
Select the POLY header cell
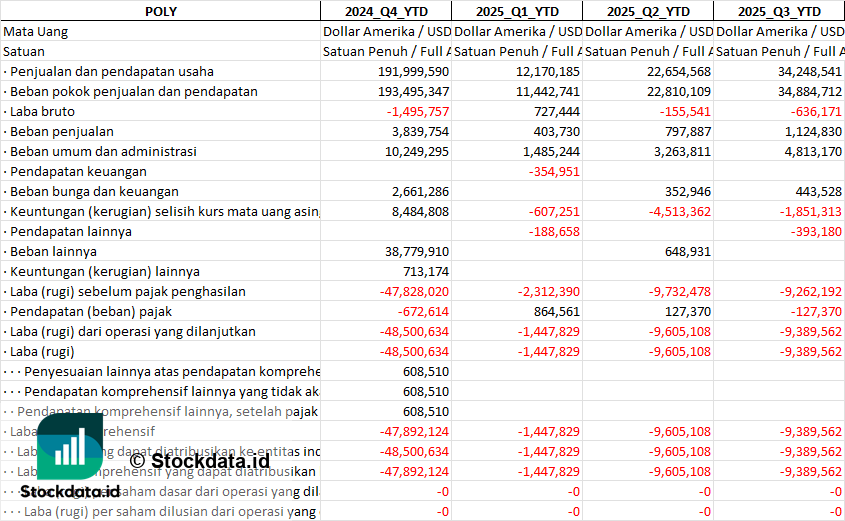pyautogui.click(x=161, y=11)
